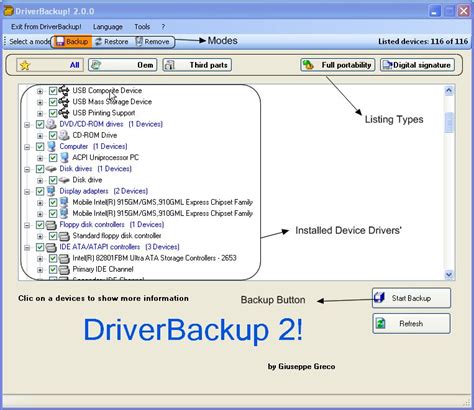This screenshot has width=474, height=410.
Task: Filter list to Oem drivers
Action: tap(122, 65)
